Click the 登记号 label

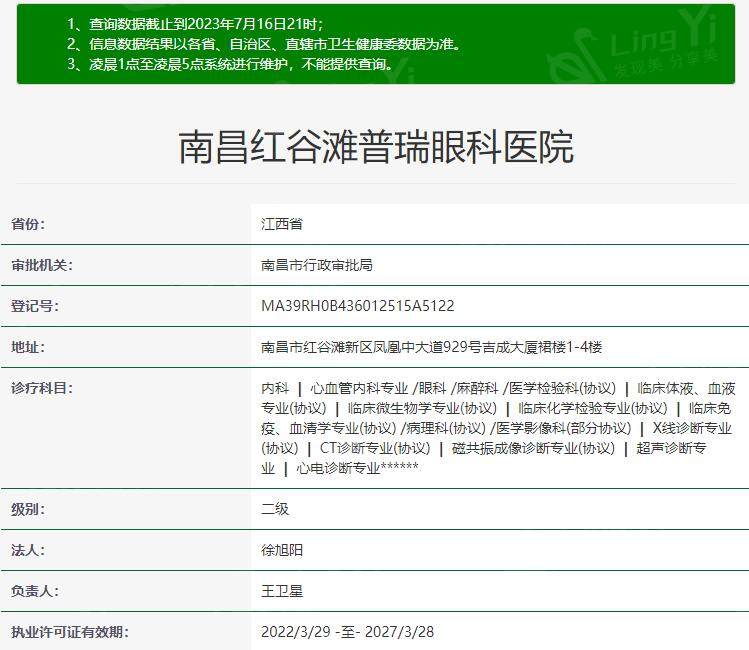pyautogui.click(x=35, y=306)
